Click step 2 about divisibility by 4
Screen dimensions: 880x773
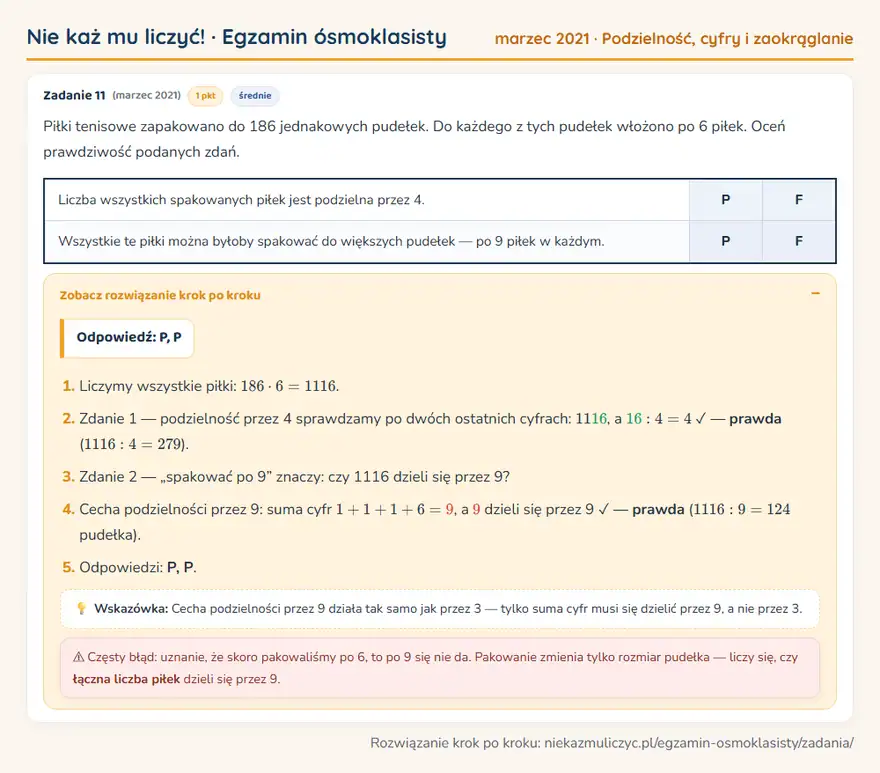coord(430,431)
